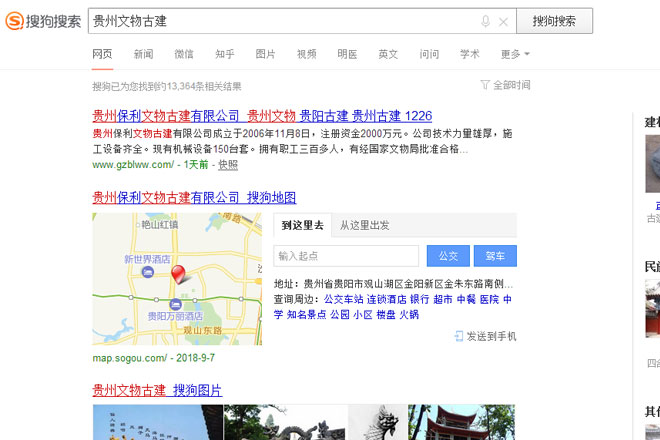Open the 快照 cached snapshot link
This screenshot has width=660, height=440.
click(x=228, y=165)
